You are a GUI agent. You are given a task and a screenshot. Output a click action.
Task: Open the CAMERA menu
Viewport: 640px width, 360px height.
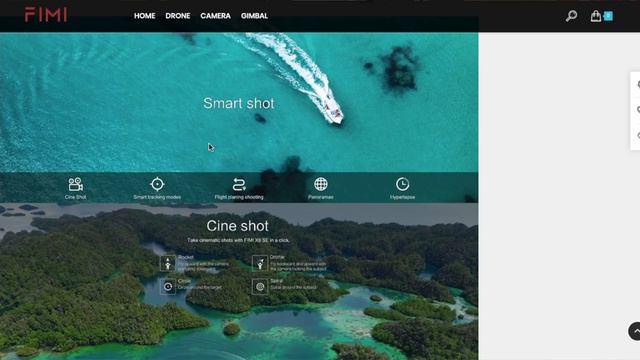(216, 16)
